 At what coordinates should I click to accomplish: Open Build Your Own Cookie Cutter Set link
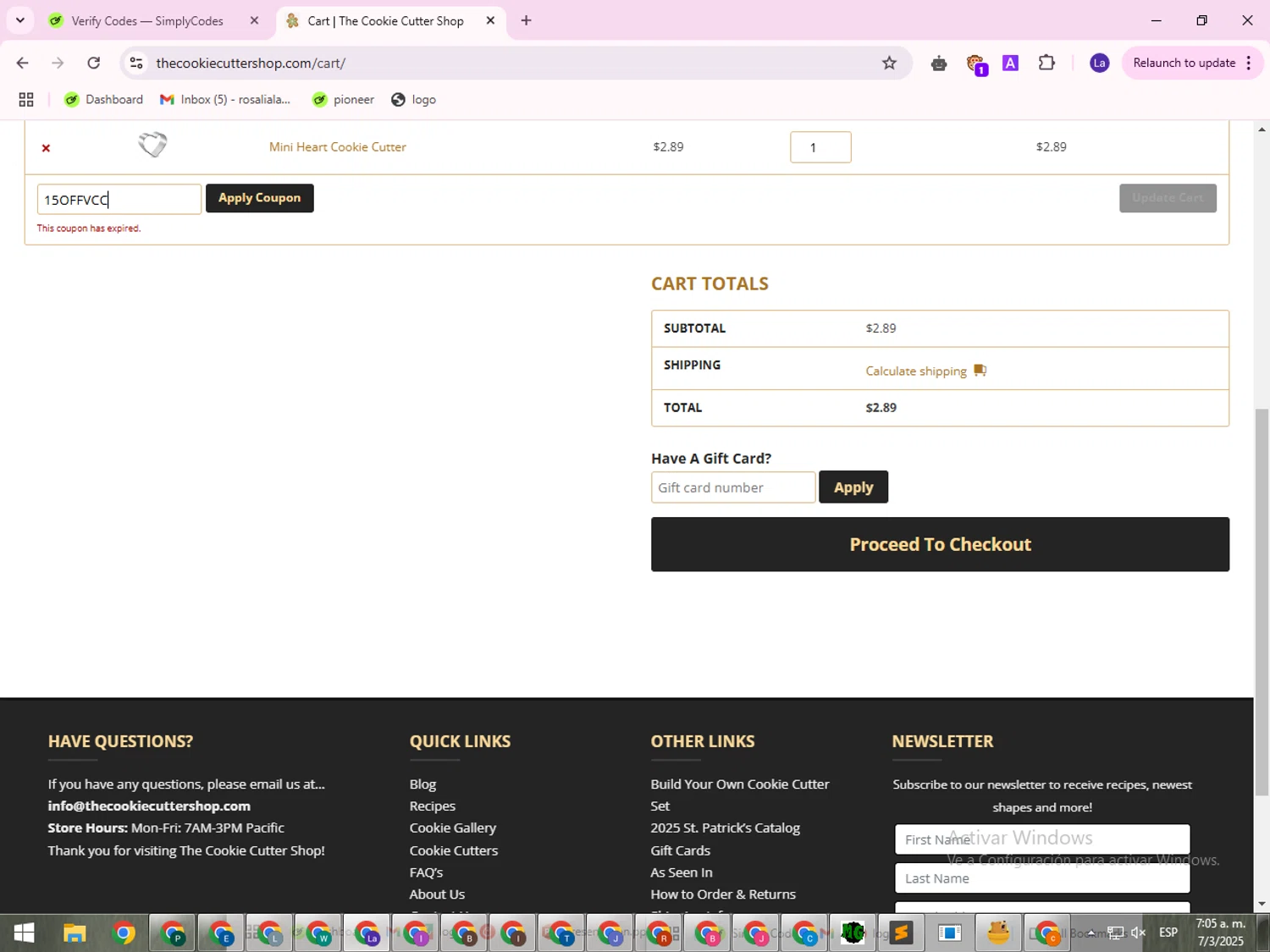click(740, 795)
